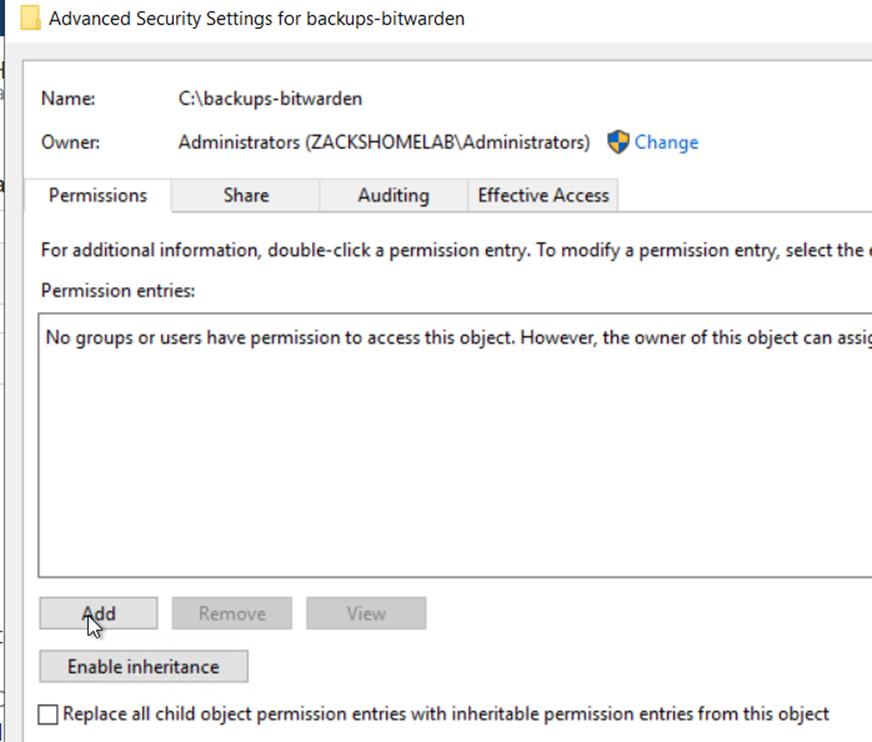The image size is (872, 742).
Task: Click the View button
Action: [x=366, y=614]
